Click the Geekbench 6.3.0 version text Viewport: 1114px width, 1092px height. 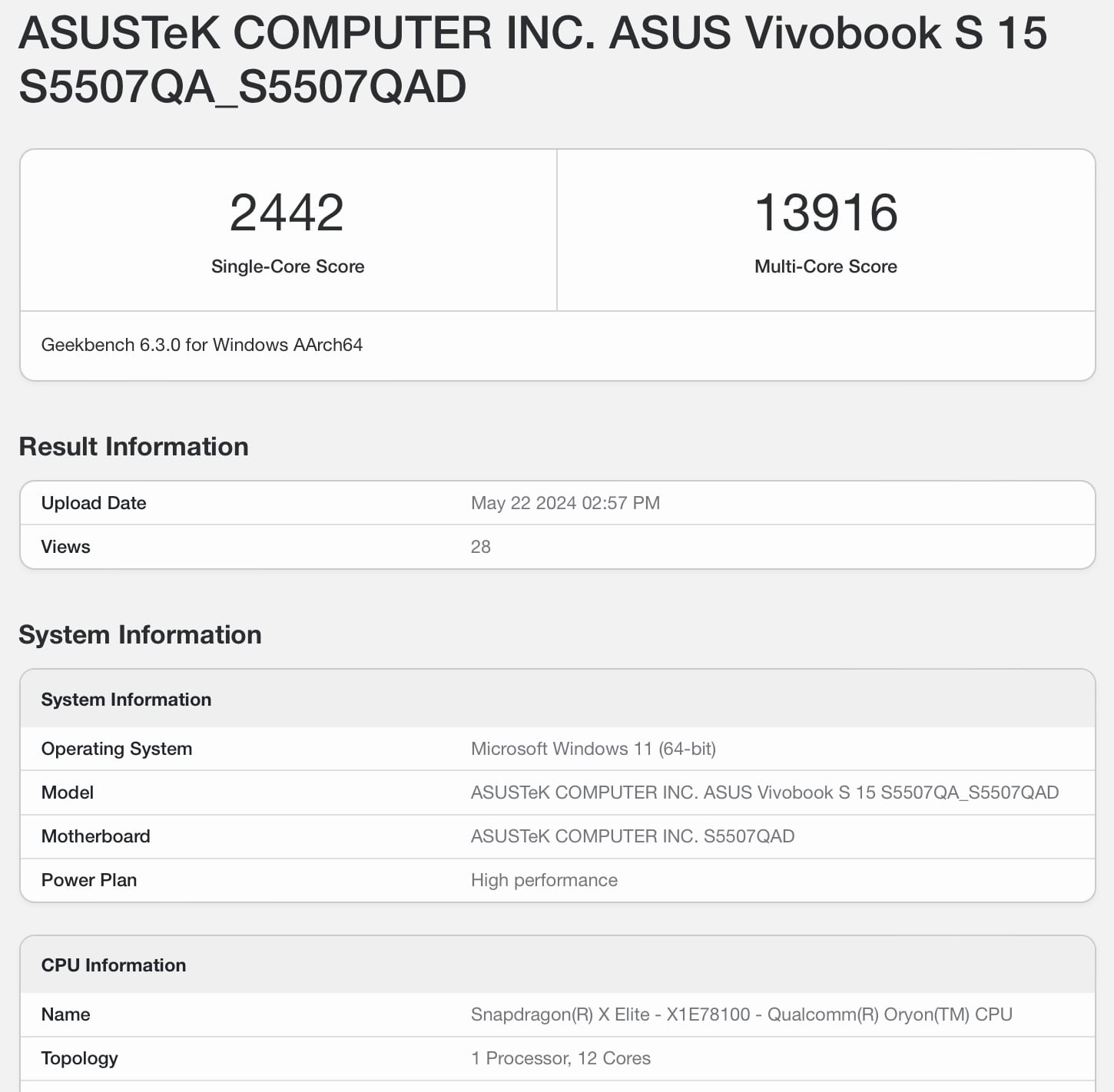(201, 345)
